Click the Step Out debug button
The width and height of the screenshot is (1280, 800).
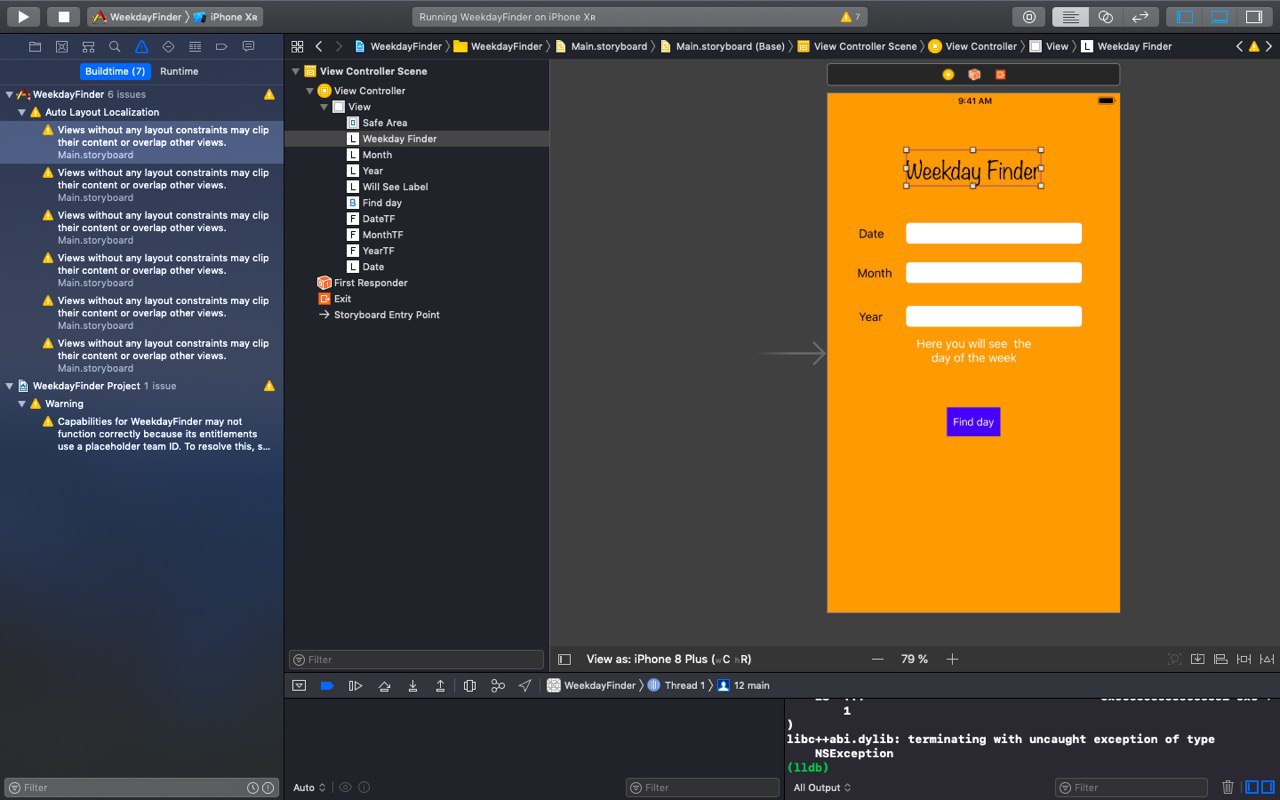pos(440,685)
